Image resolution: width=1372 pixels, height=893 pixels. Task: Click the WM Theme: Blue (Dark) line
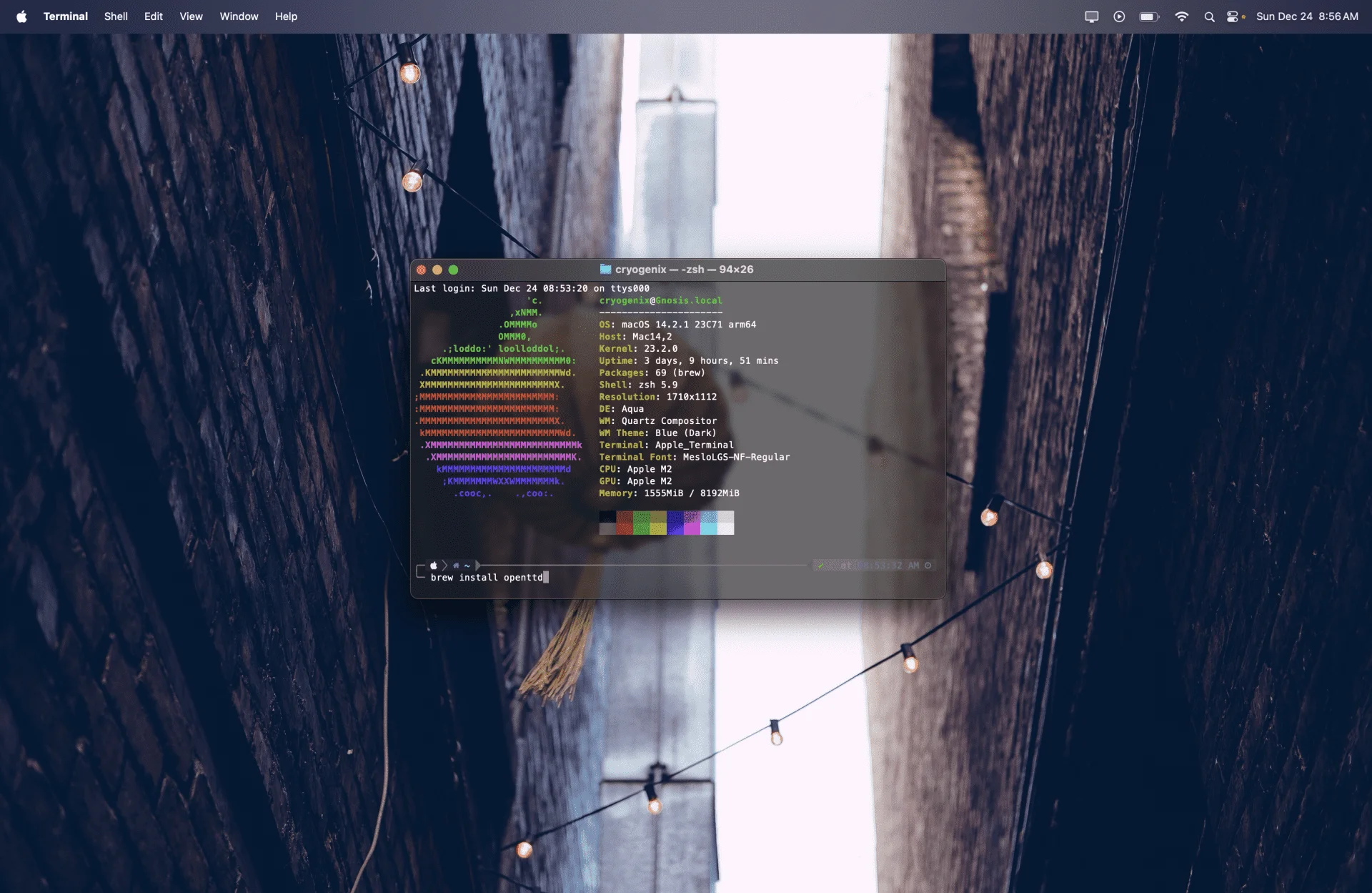pos(657,433)
